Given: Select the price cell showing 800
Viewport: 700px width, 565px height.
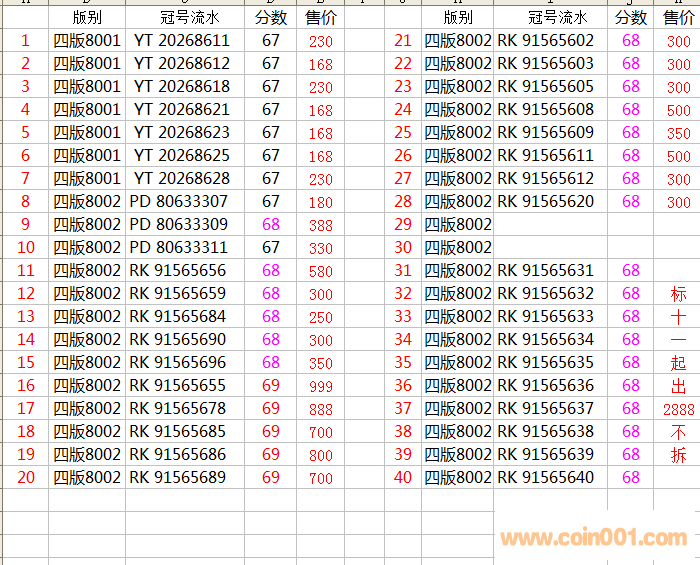Looking at the screenshot, I should click(x=320, y=455).
